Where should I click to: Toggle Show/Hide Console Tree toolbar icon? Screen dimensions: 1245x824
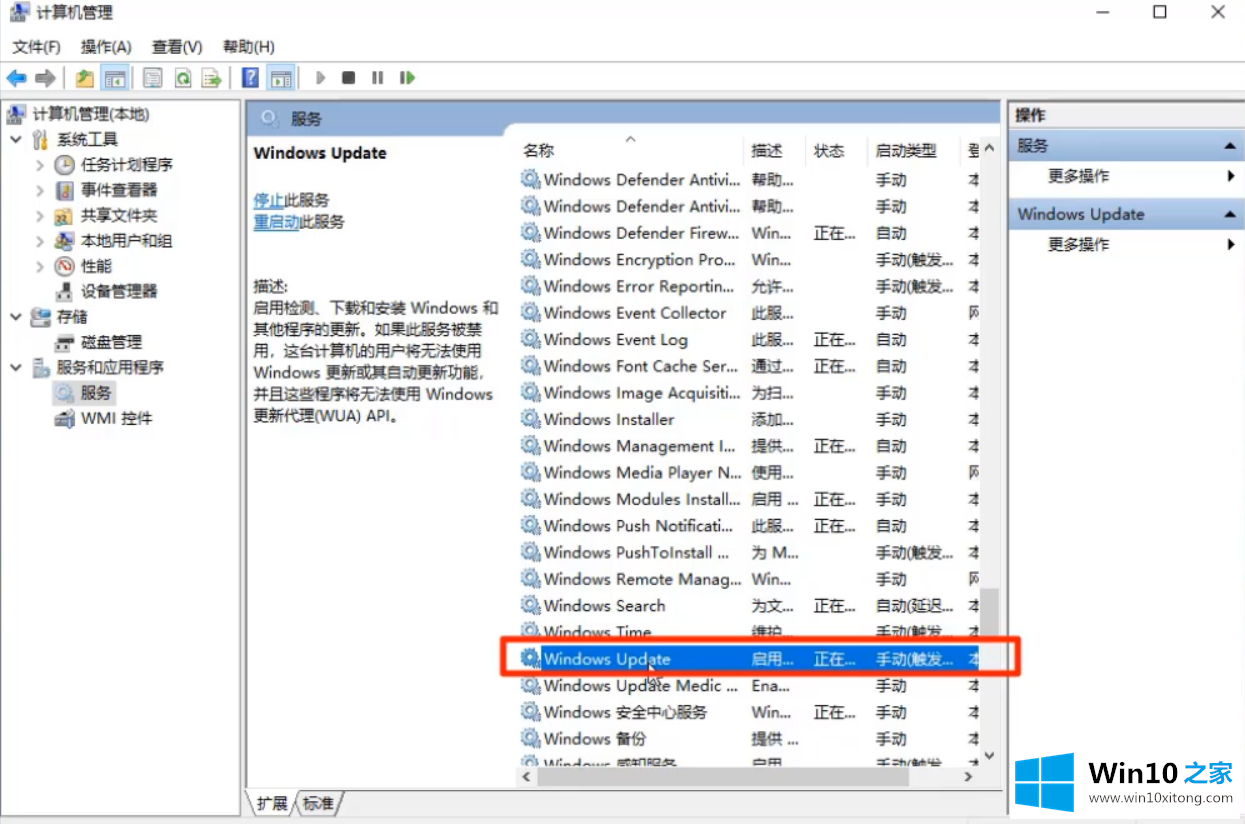(115, 78)
